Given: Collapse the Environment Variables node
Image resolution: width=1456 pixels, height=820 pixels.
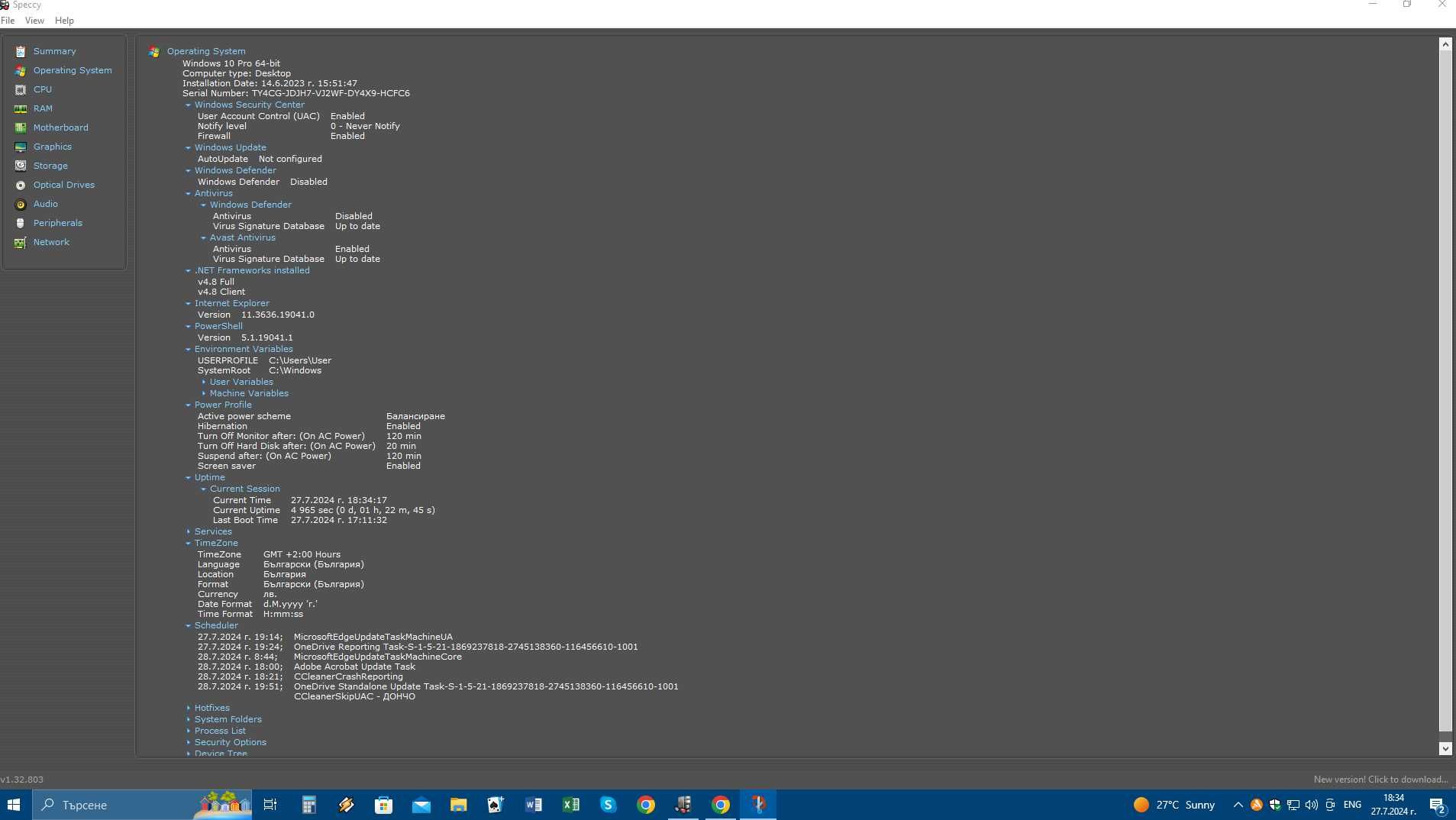Looking at the screenshot, I should 188,350.
